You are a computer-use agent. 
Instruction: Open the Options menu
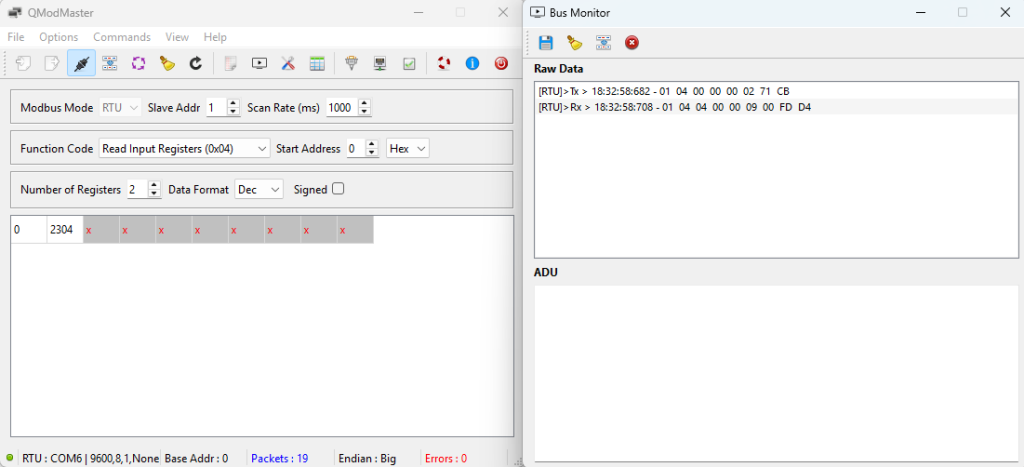59,37
